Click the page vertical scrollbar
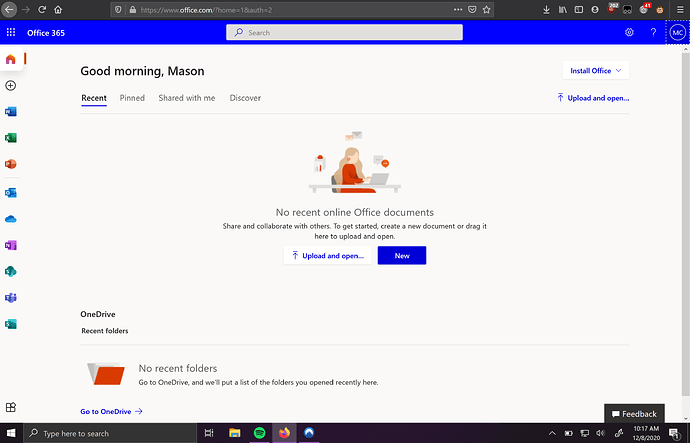Screen dimensions: 690x443 686,224
